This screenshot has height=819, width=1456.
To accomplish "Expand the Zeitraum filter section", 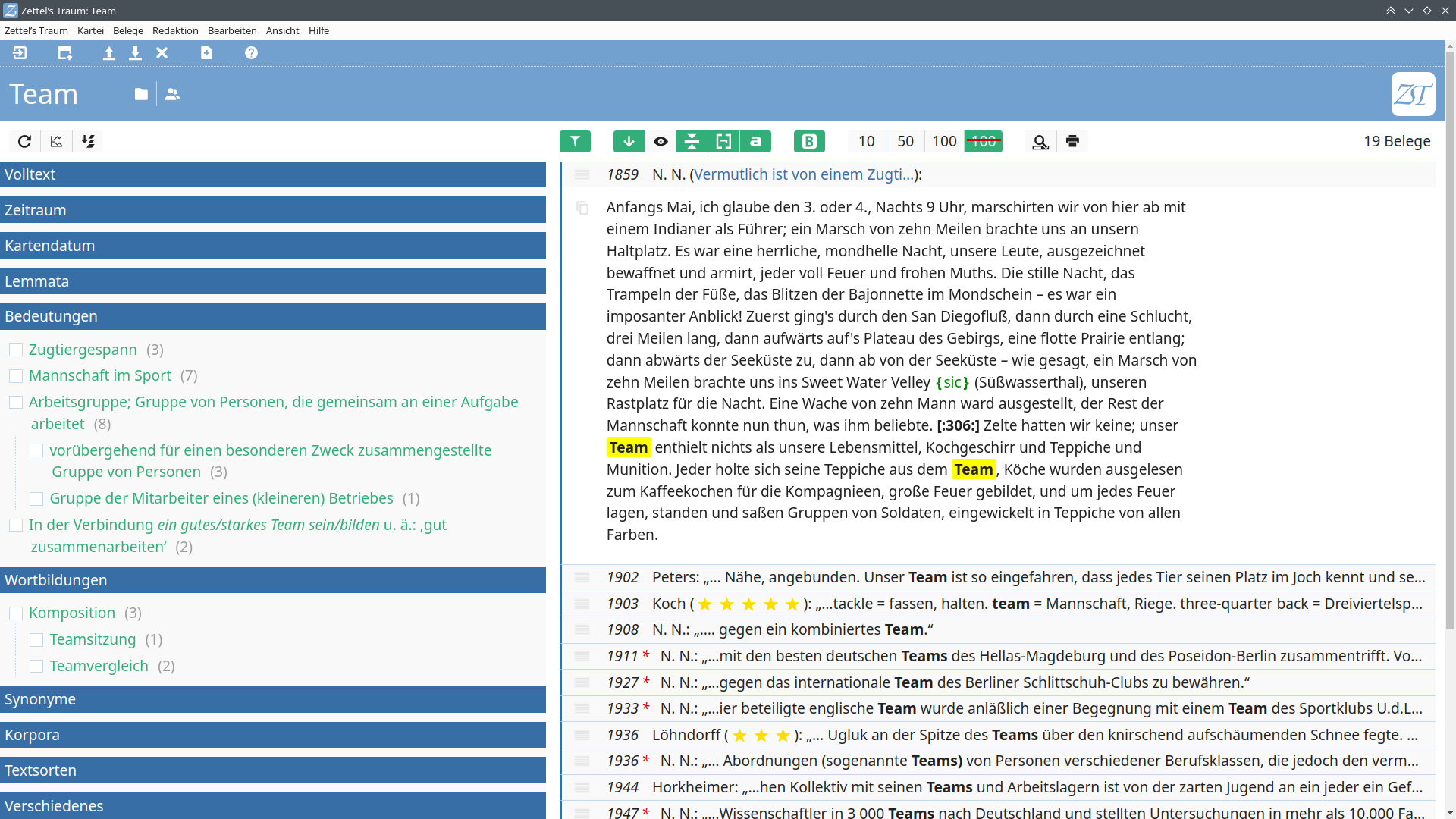I will click(x=273, y=210).
